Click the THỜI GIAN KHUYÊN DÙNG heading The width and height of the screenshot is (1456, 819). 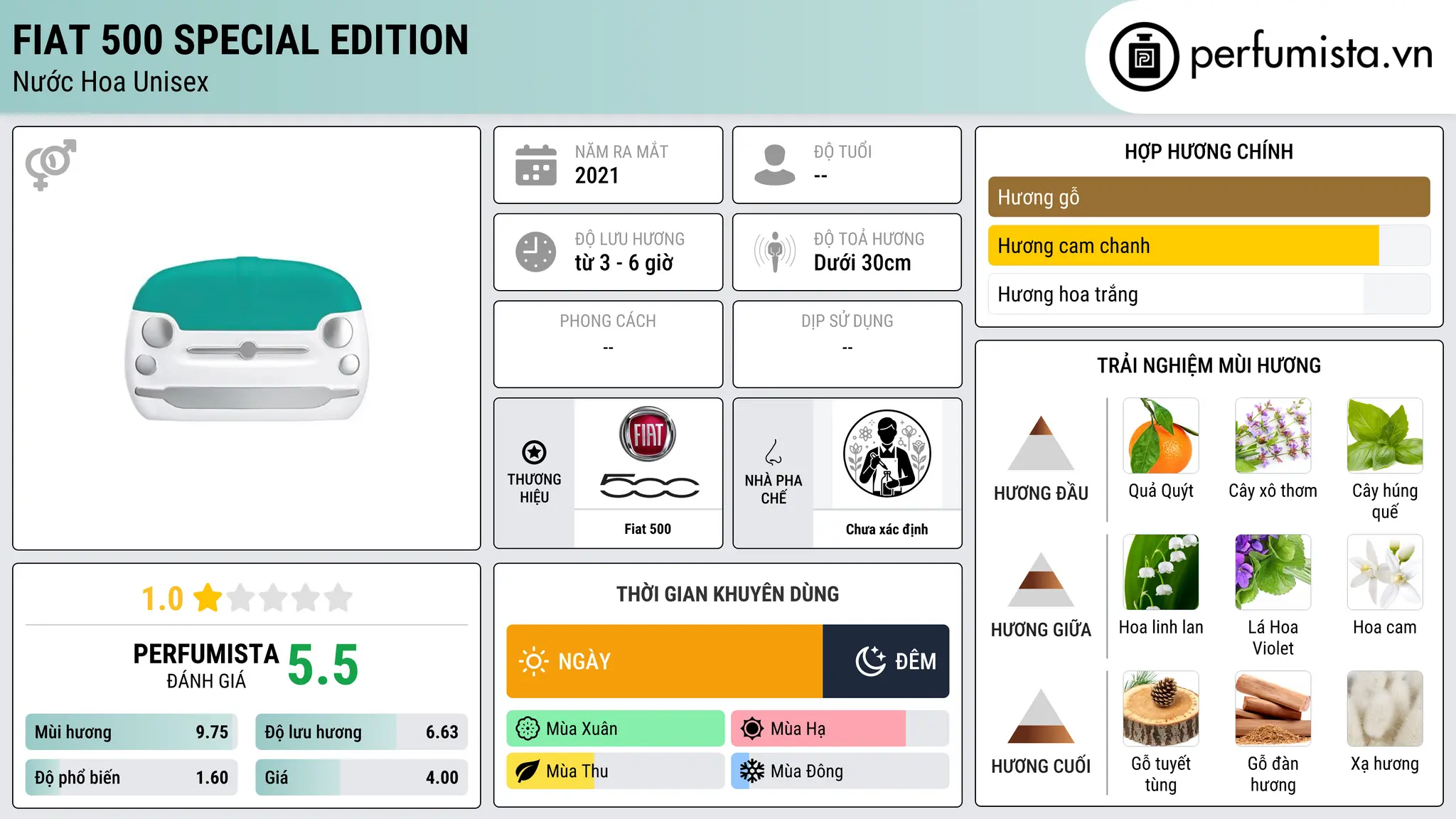[728, 594]
